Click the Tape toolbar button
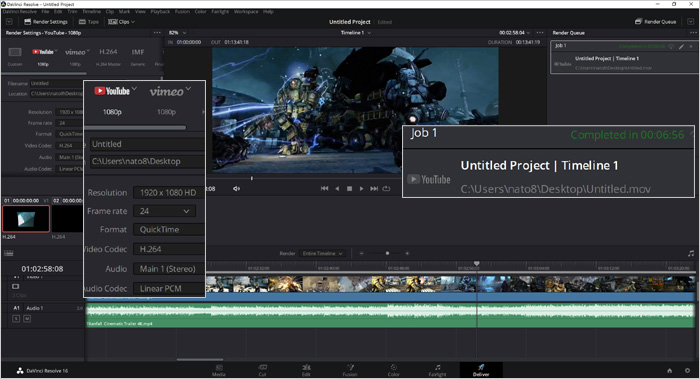The image size is (700, 379). [x=88, y=21]
